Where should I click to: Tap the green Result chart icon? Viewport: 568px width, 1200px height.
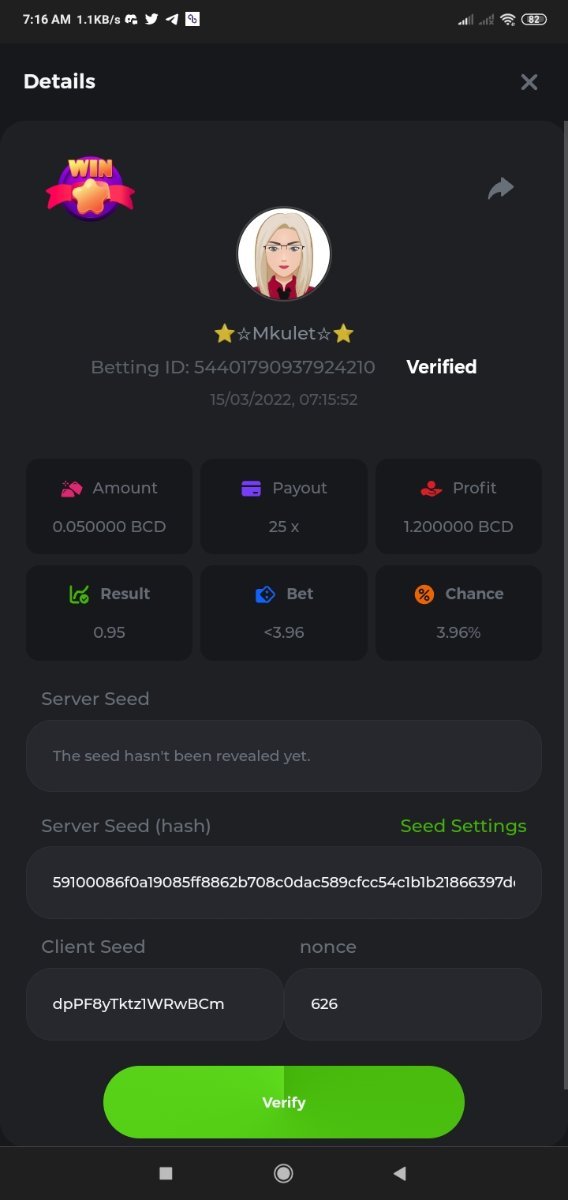pos(79,594)
